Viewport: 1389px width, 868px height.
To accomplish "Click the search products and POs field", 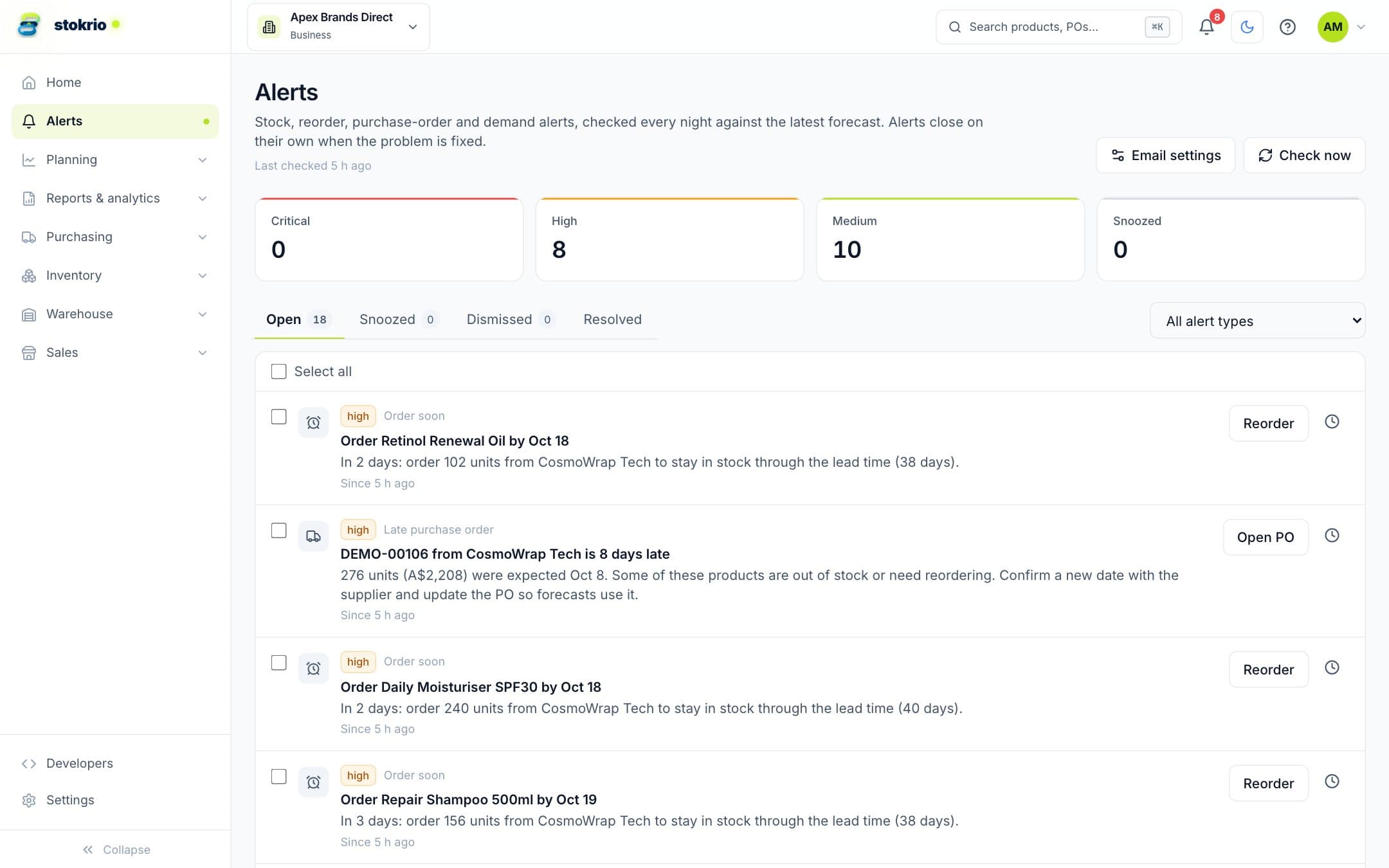I will pyautogui.click(x=1058, y=26).
